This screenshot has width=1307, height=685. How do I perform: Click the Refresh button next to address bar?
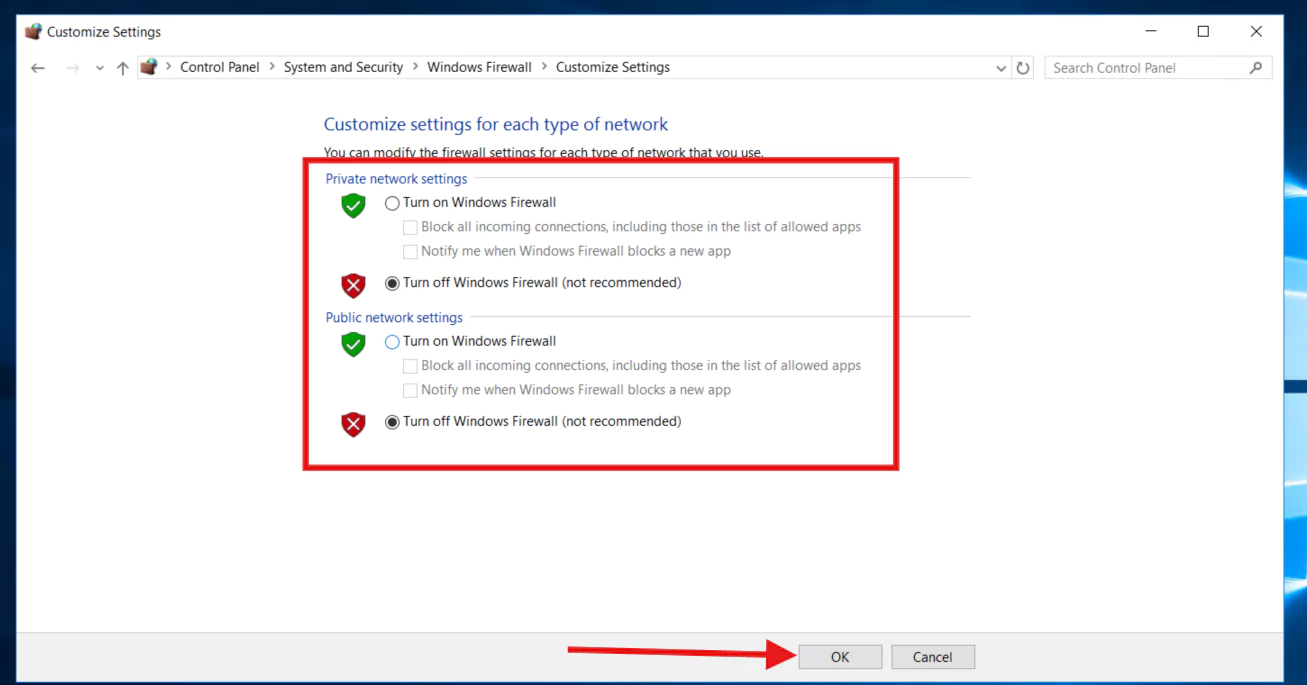tap(1023, 68)
